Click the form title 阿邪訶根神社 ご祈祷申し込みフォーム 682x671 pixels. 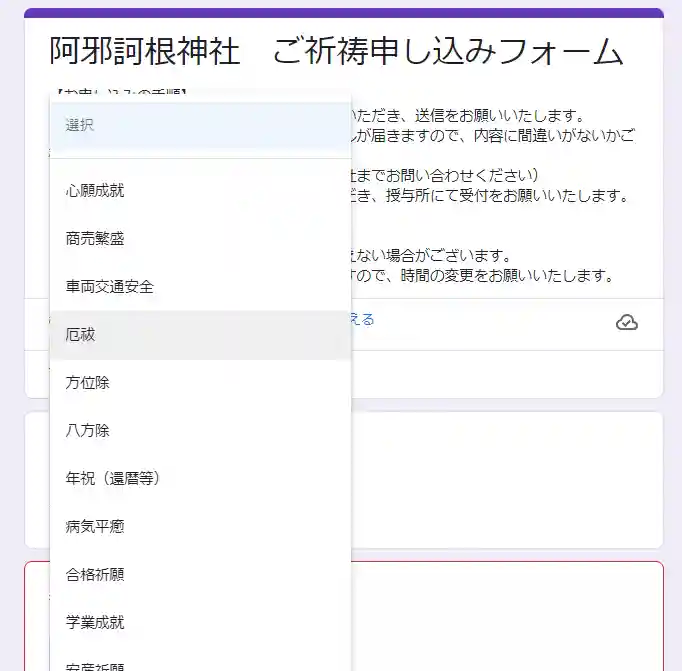pos(337,52)
